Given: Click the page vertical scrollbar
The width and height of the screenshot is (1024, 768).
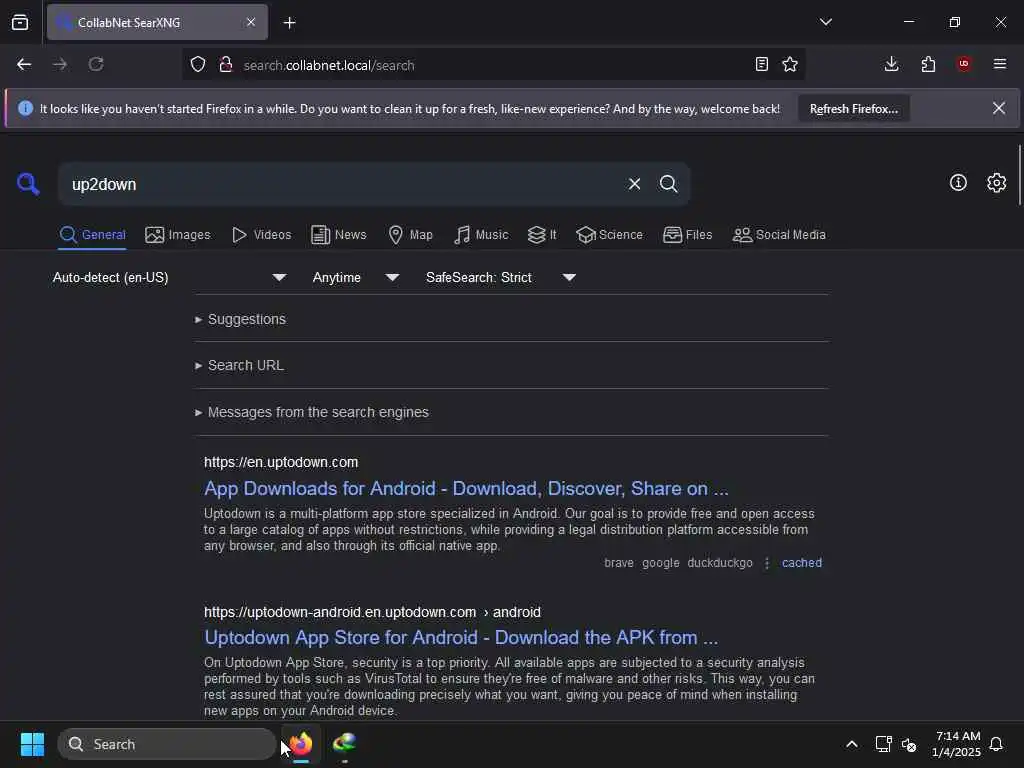Looking at the screenshot, I should 1019,175.
